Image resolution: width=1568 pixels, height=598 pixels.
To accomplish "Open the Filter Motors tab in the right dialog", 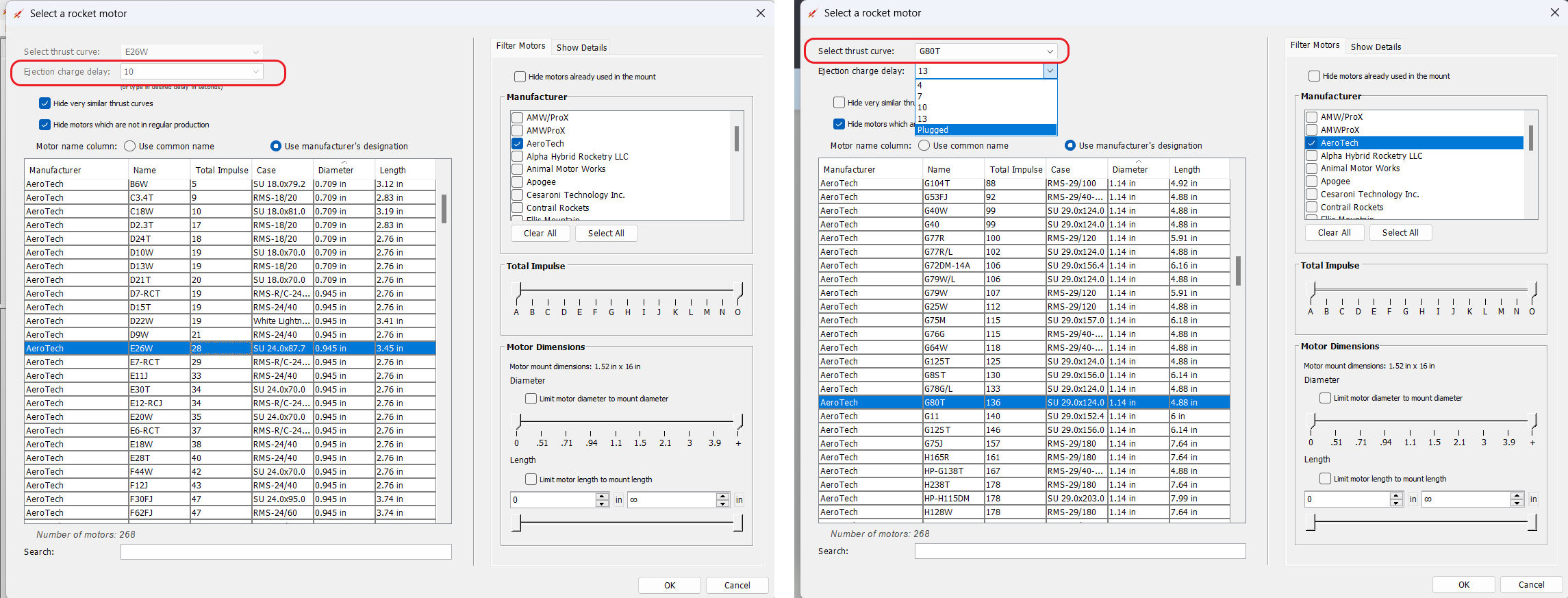I will [x=1315, y=45].
